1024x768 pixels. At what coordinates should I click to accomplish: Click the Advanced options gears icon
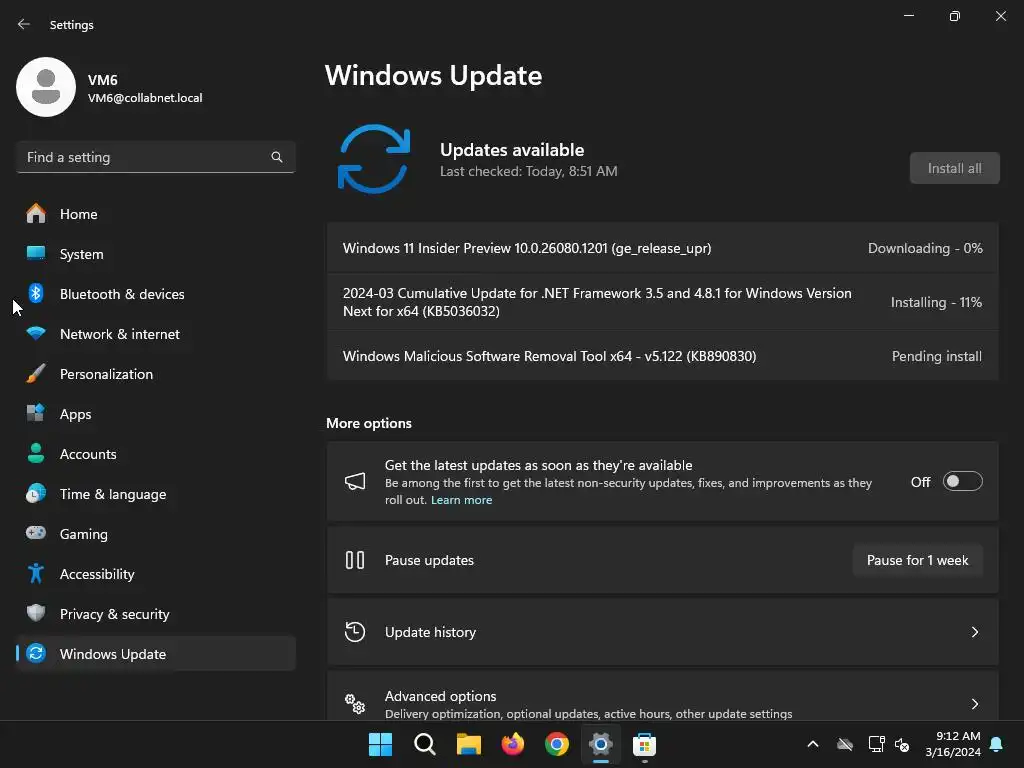pyautogui.click(x=355, y=703)
